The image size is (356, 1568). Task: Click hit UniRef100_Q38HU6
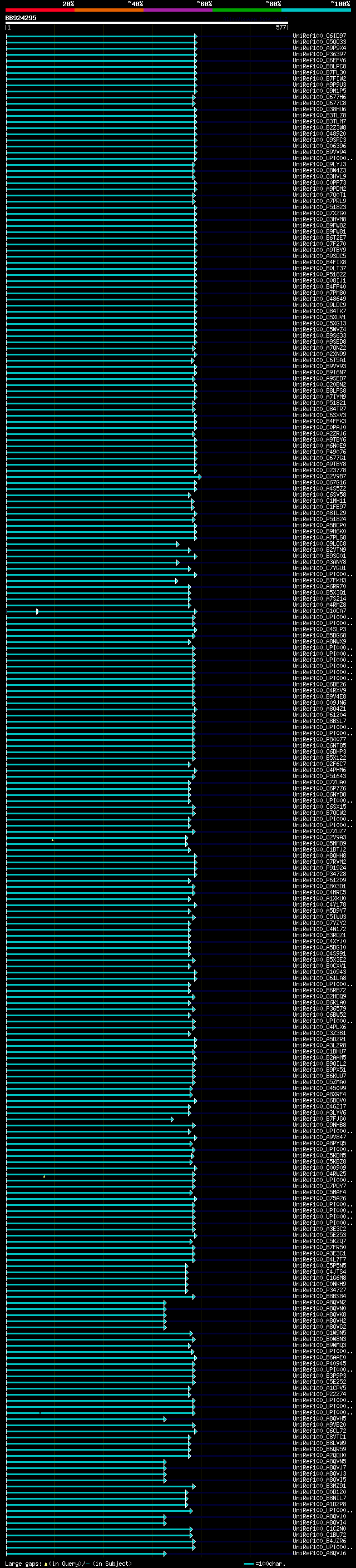tap(319, 110)
